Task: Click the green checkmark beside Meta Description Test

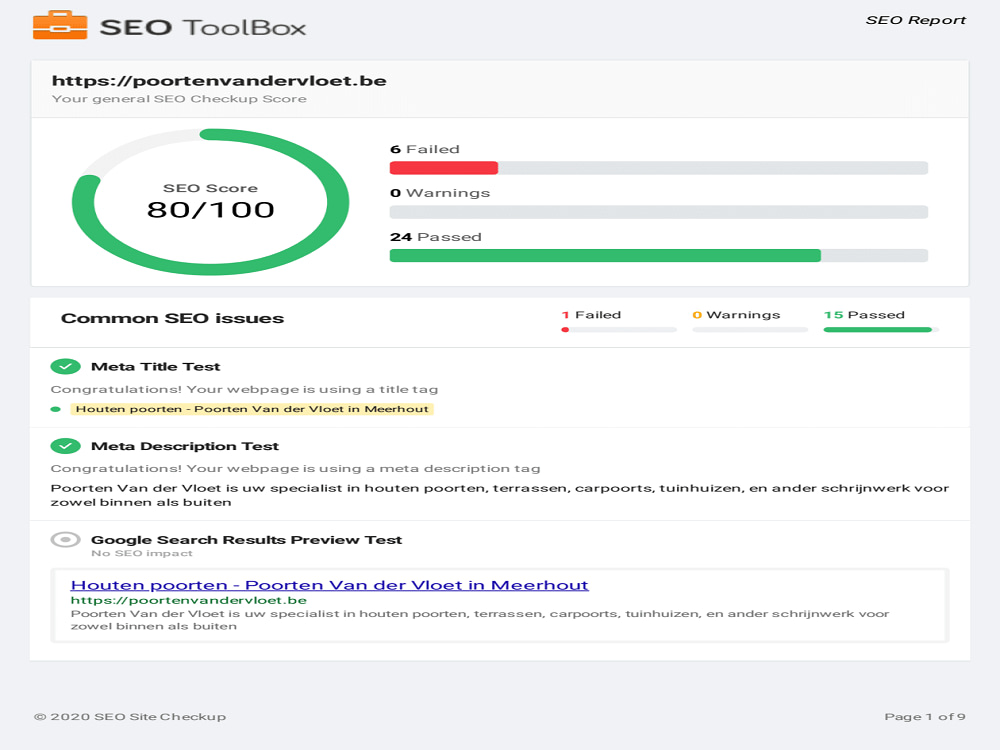Action: (65, 446)
